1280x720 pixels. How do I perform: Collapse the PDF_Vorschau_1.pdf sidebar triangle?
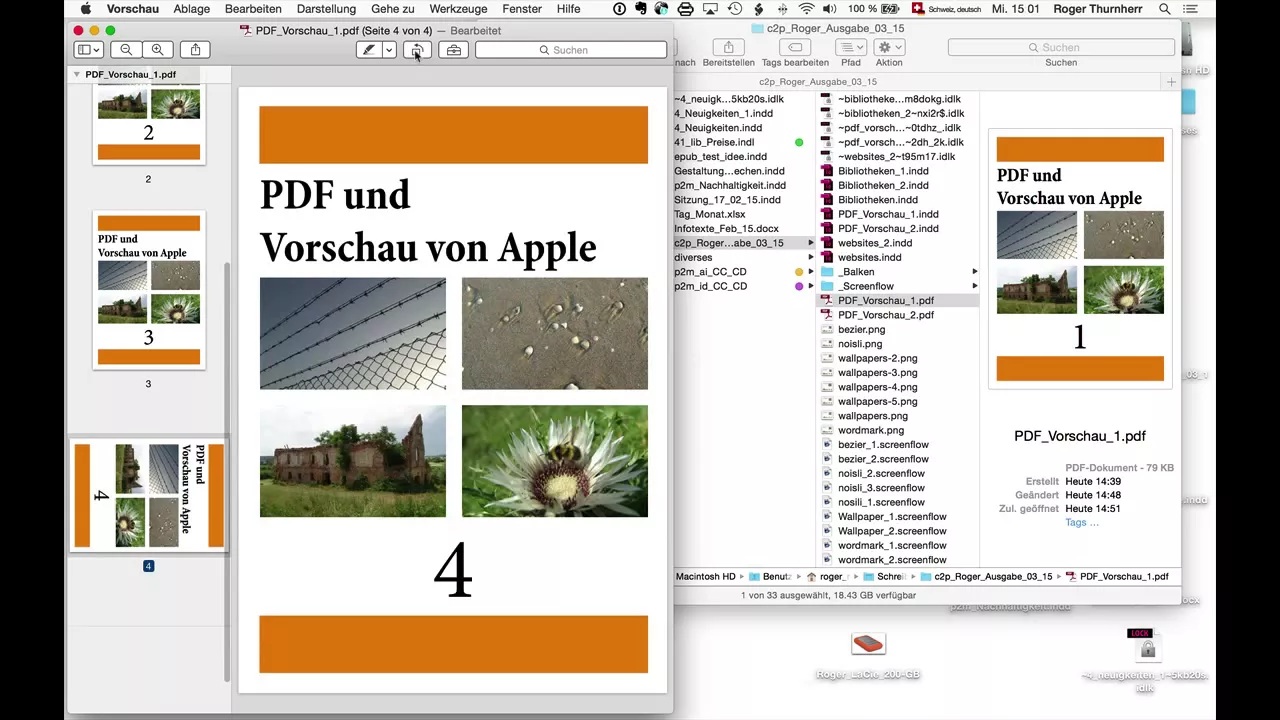tap(77, 75)
